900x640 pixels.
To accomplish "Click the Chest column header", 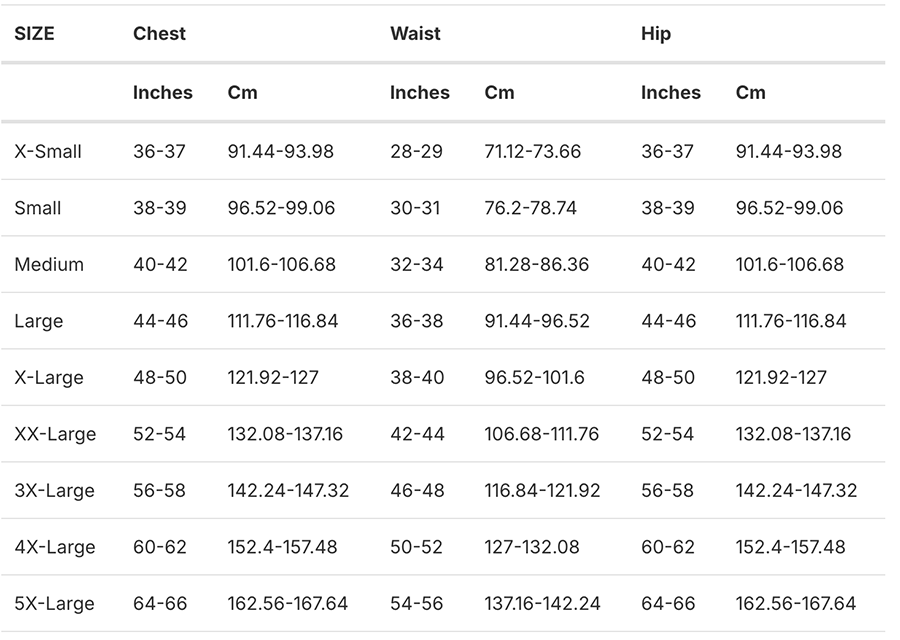I will coord(159,33).
